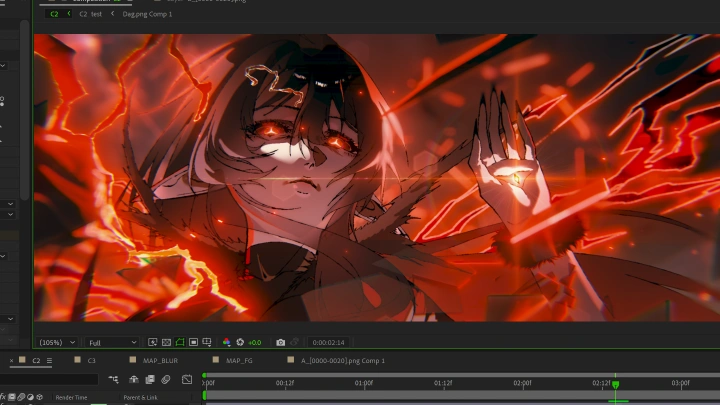720x405 pixels.
Task: Click the Parent & Link column header
Action: tap(140, 397)
